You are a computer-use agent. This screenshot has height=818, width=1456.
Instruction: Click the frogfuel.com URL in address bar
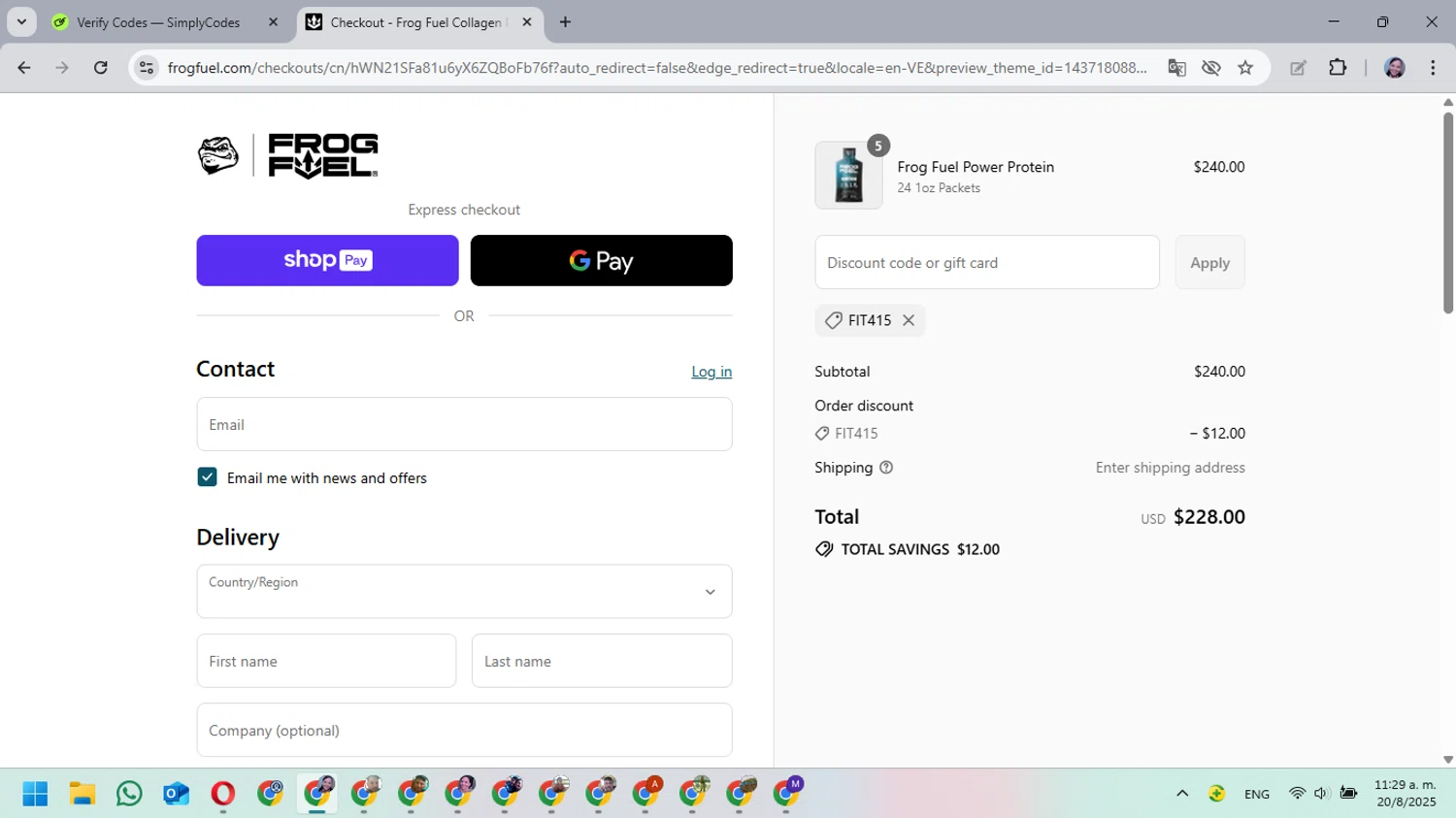(x=656, y=68)
